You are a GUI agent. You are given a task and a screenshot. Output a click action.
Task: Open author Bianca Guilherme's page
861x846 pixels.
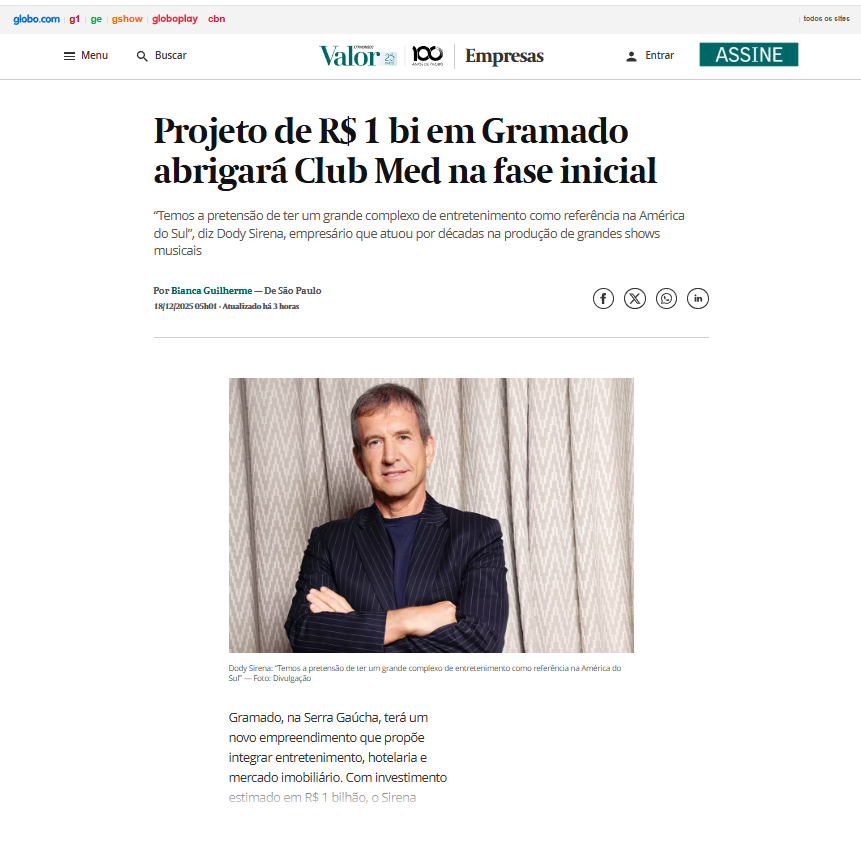(x=211, y=290)
